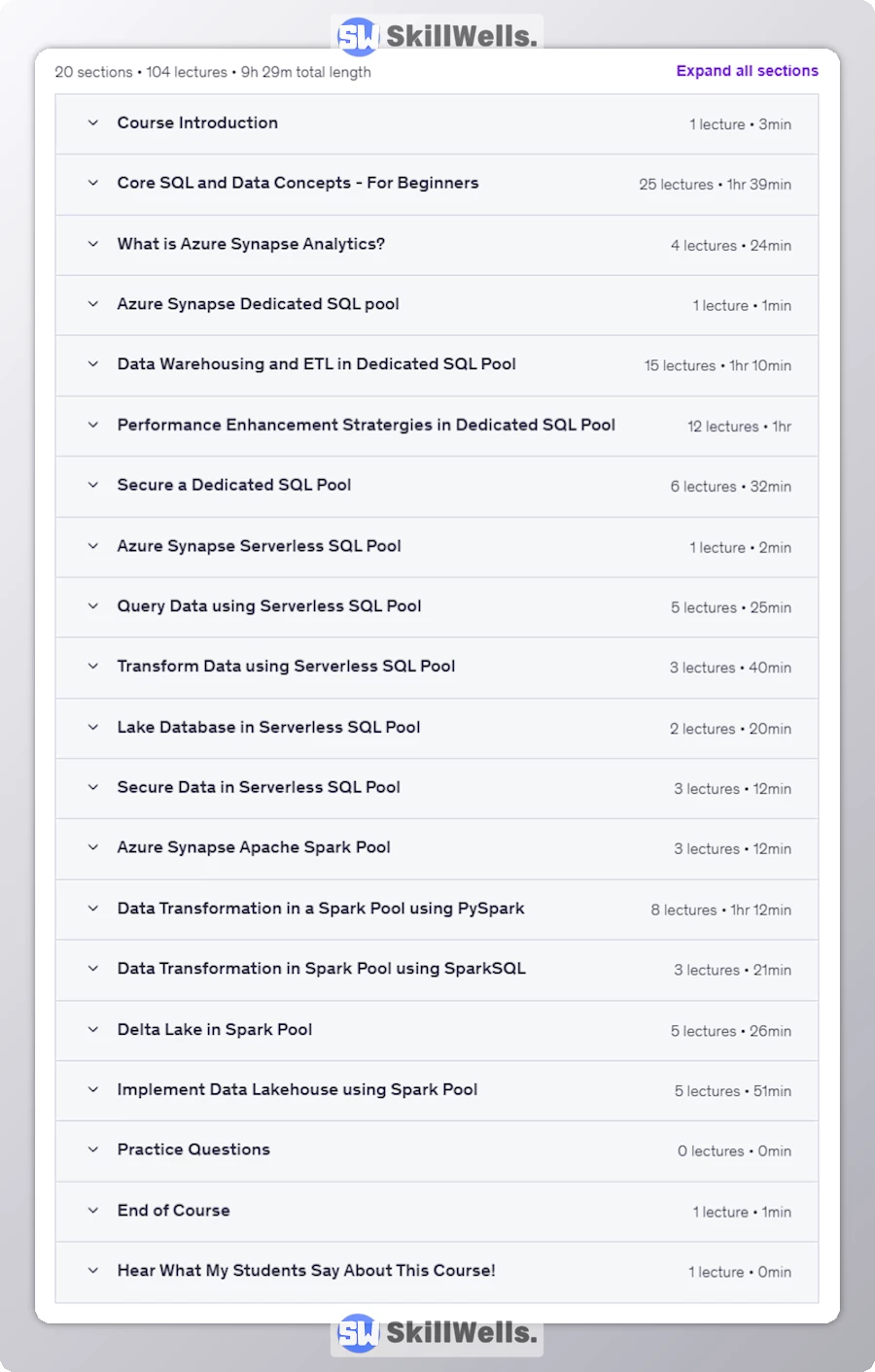Expand Core SQL and Data Concepts chevron
The height and width of the screenshot is (1372, 875).
click(x=93, y=184)
